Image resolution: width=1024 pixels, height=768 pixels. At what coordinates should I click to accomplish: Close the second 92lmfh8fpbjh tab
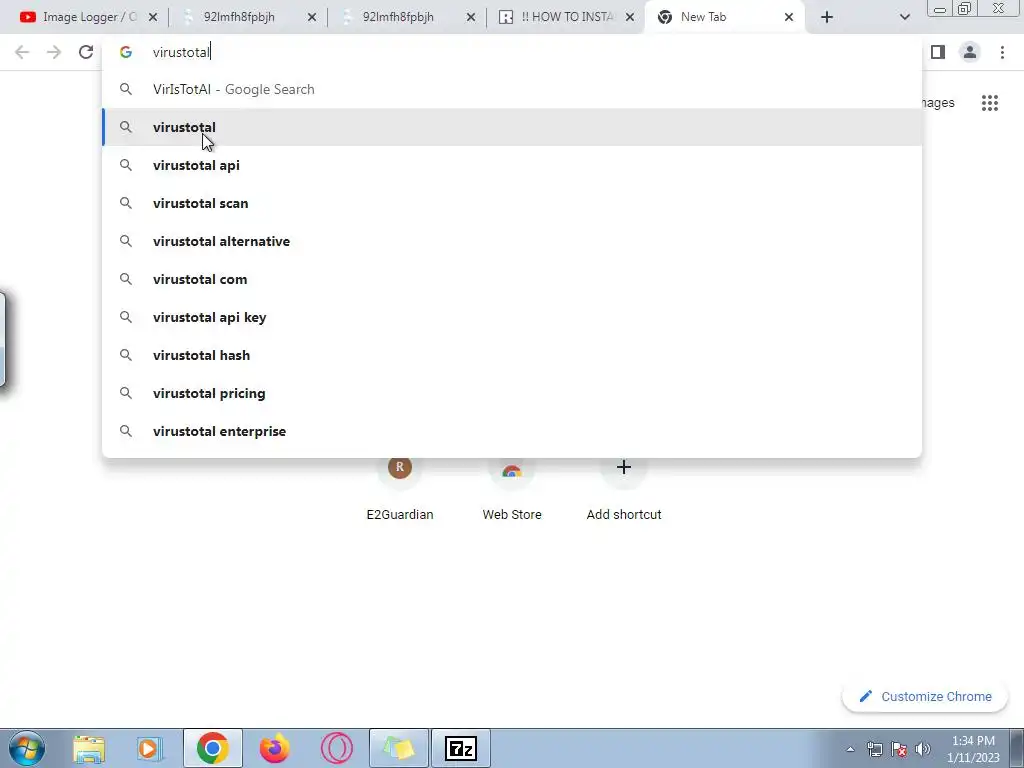pos(471,18)
